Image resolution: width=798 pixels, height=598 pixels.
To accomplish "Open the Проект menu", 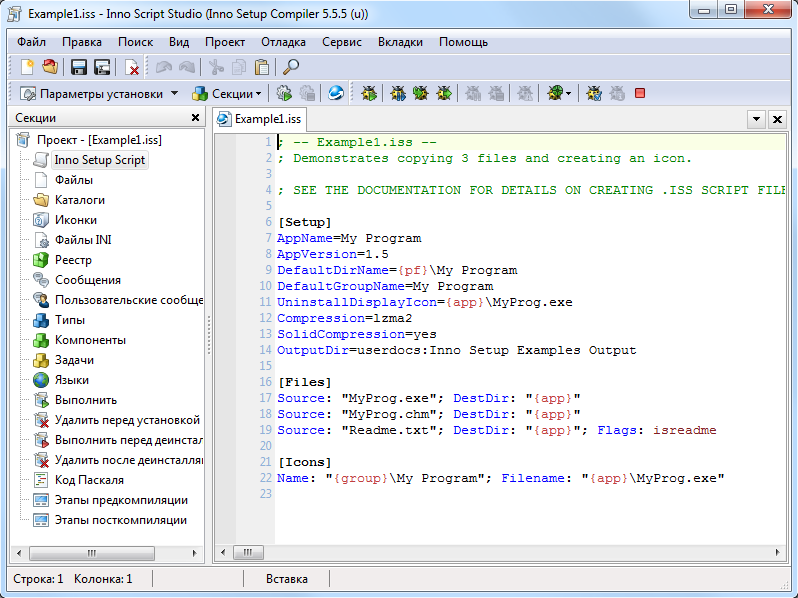I will click(x=225, y=42).
